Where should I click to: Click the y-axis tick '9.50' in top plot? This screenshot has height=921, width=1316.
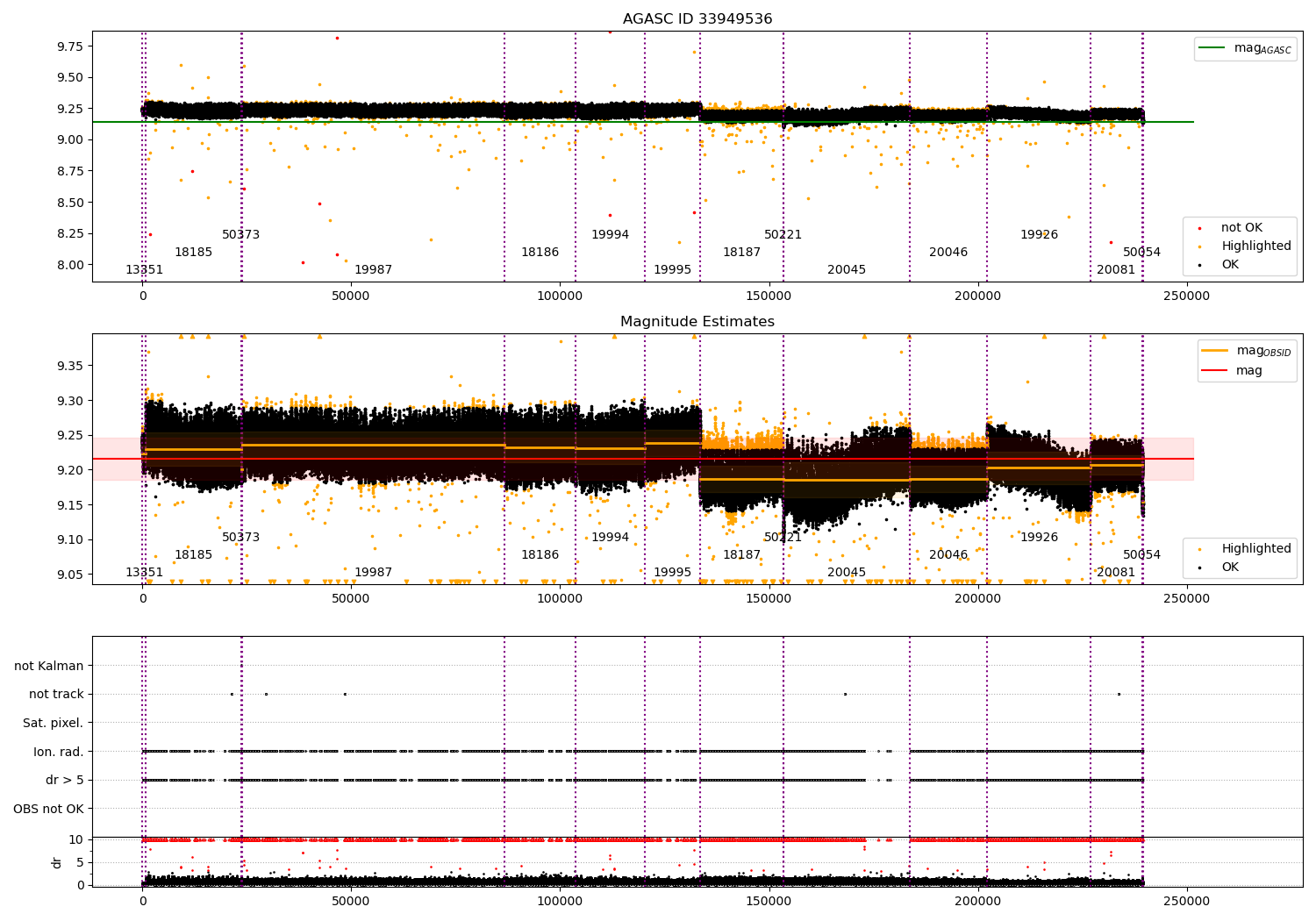[x=68, y=77]
